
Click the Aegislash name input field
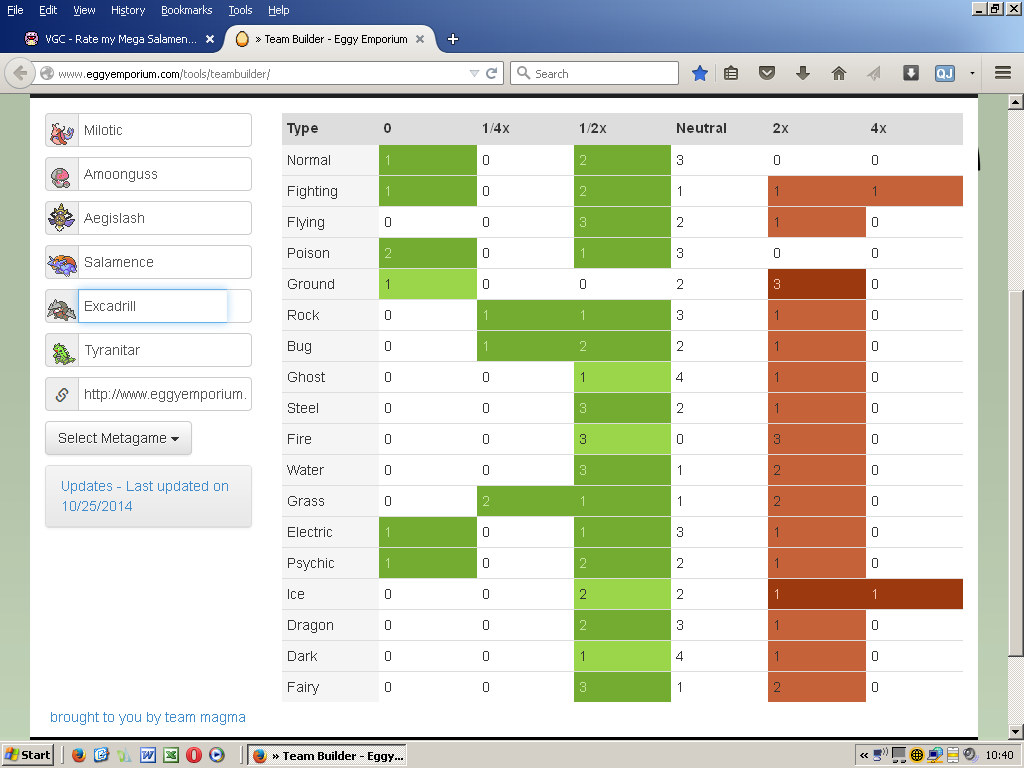165,218
